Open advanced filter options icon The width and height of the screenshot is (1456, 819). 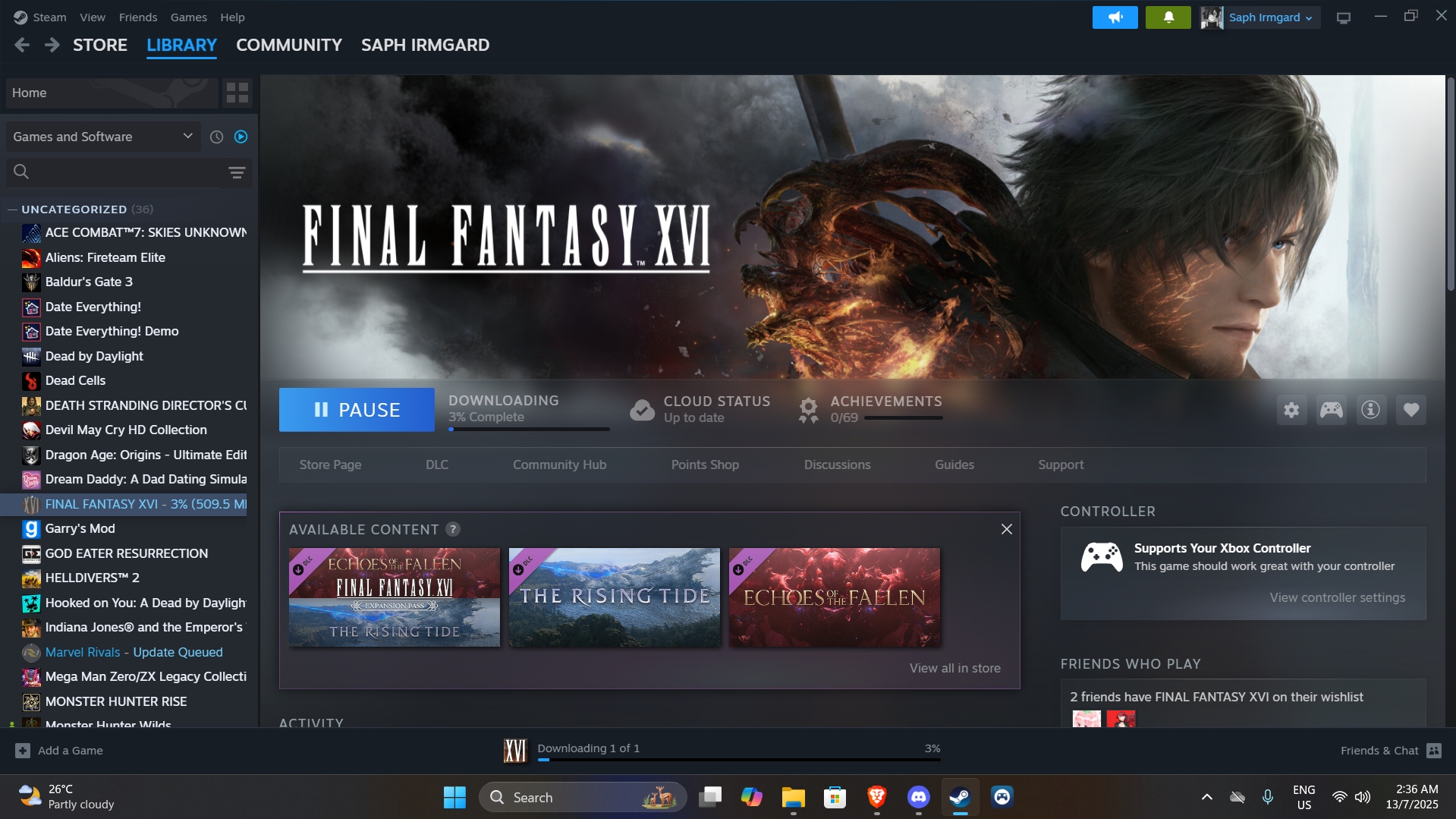pyautogui.click(x=237, y=173)
